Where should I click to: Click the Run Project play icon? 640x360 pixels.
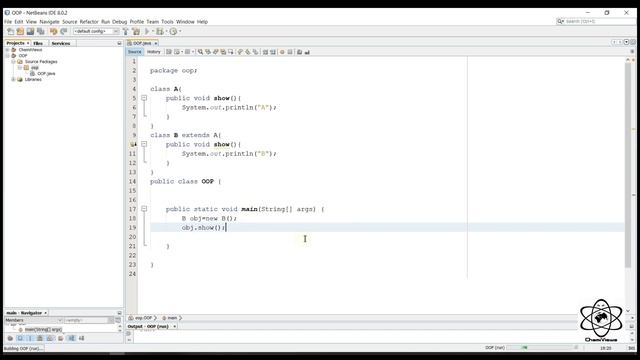click(147, 31)
